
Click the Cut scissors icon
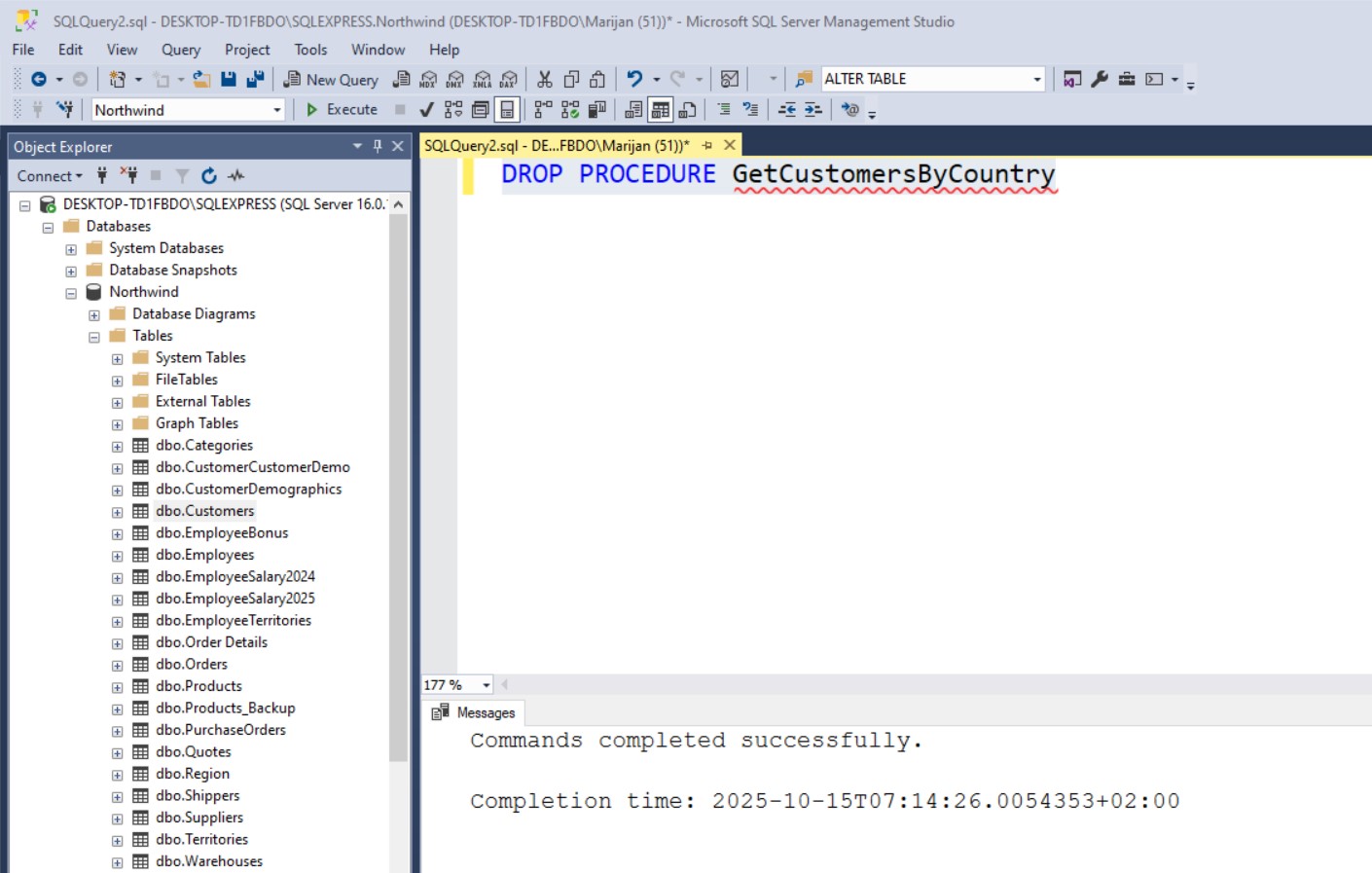point(545,80)
